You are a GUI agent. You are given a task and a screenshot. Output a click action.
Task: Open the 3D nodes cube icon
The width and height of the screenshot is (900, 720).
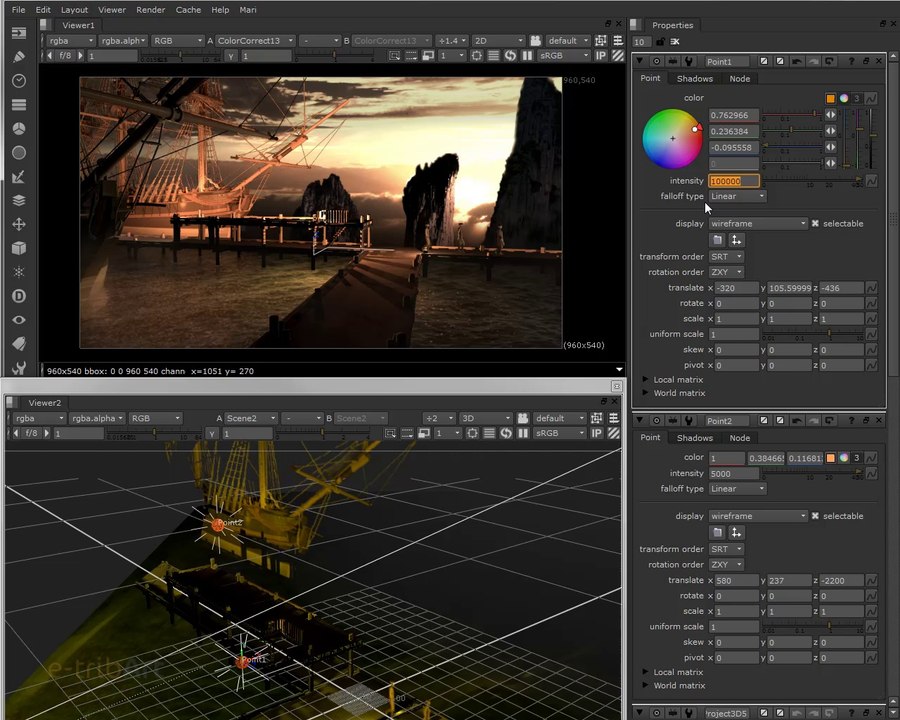click(x=19, y=248)
